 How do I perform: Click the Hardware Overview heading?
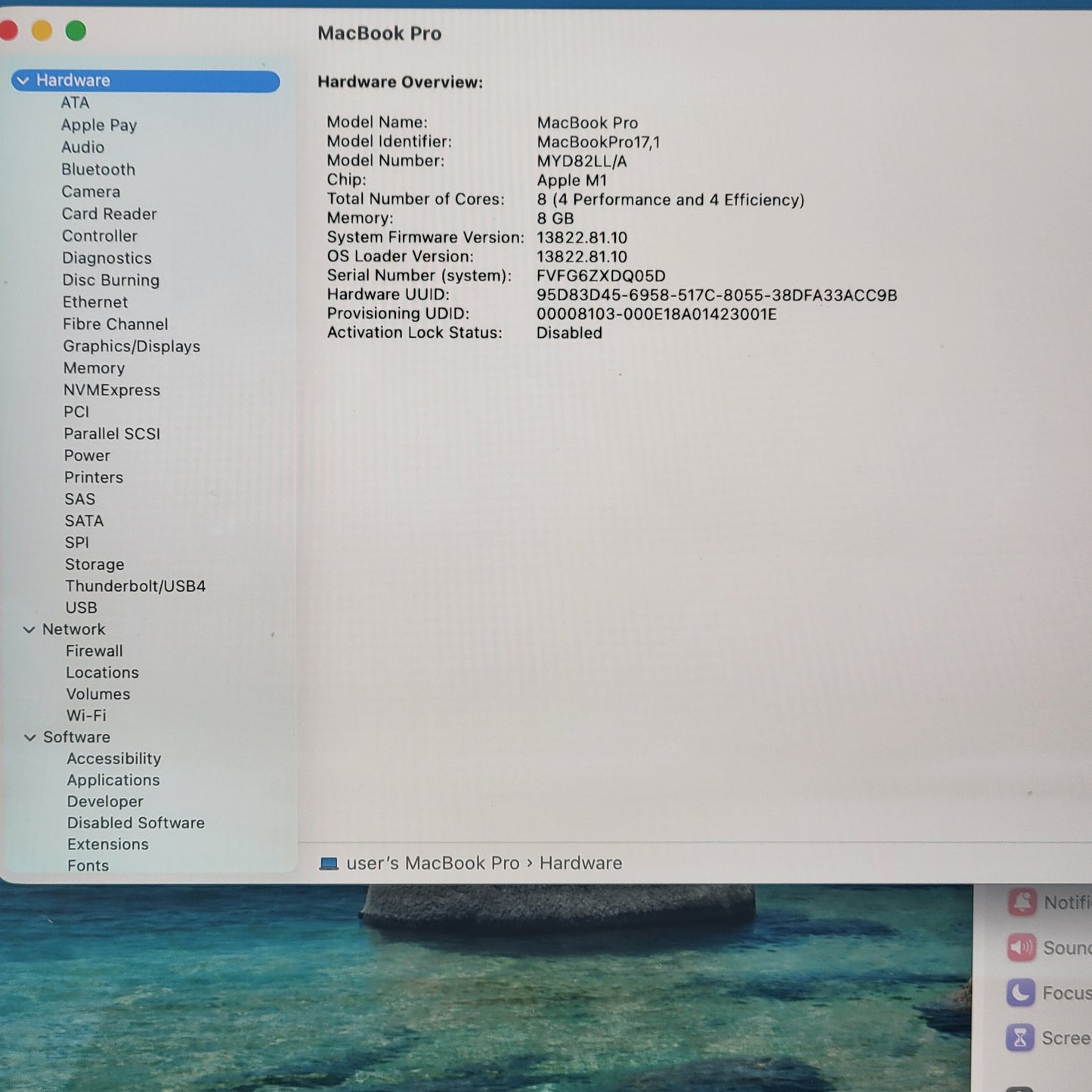(x=401, y=82)
